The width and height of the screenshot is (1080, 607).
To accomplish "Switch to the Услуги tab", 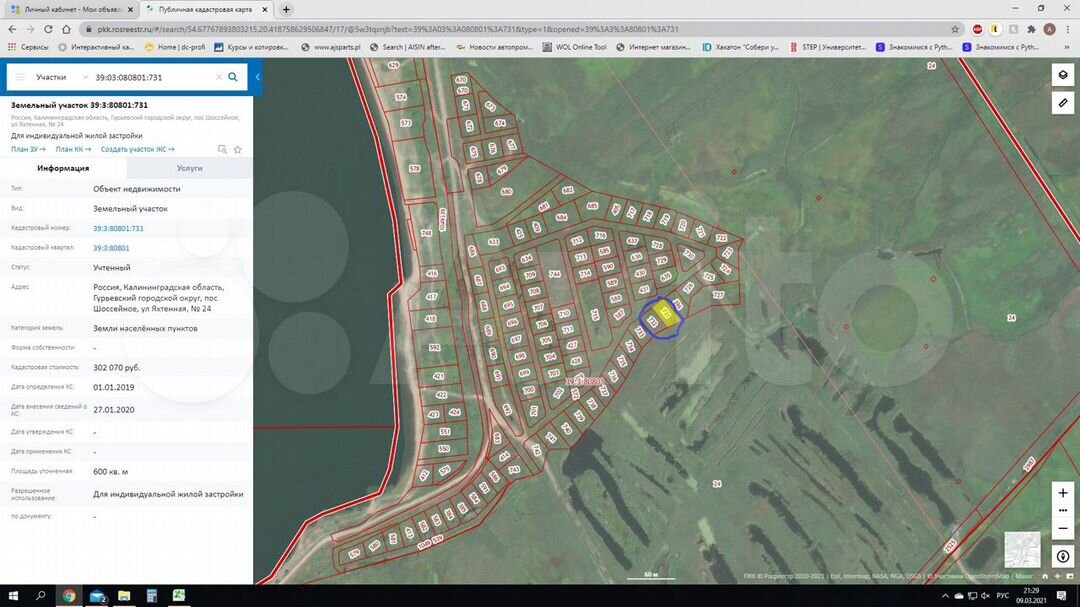I will (189, 168).
